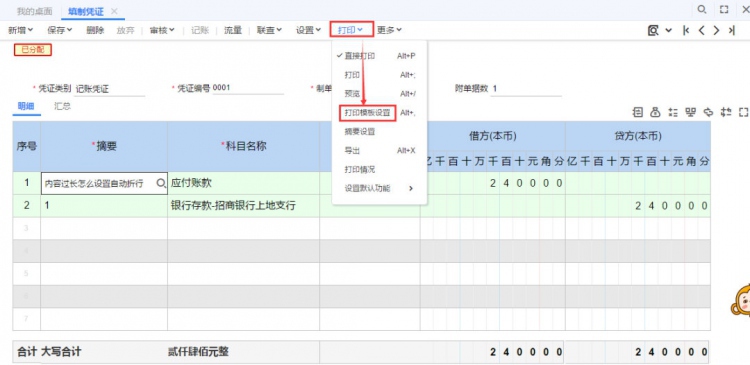Open the 新增 dropdown menu
The image size is (750, 365).
click(21, 30)
